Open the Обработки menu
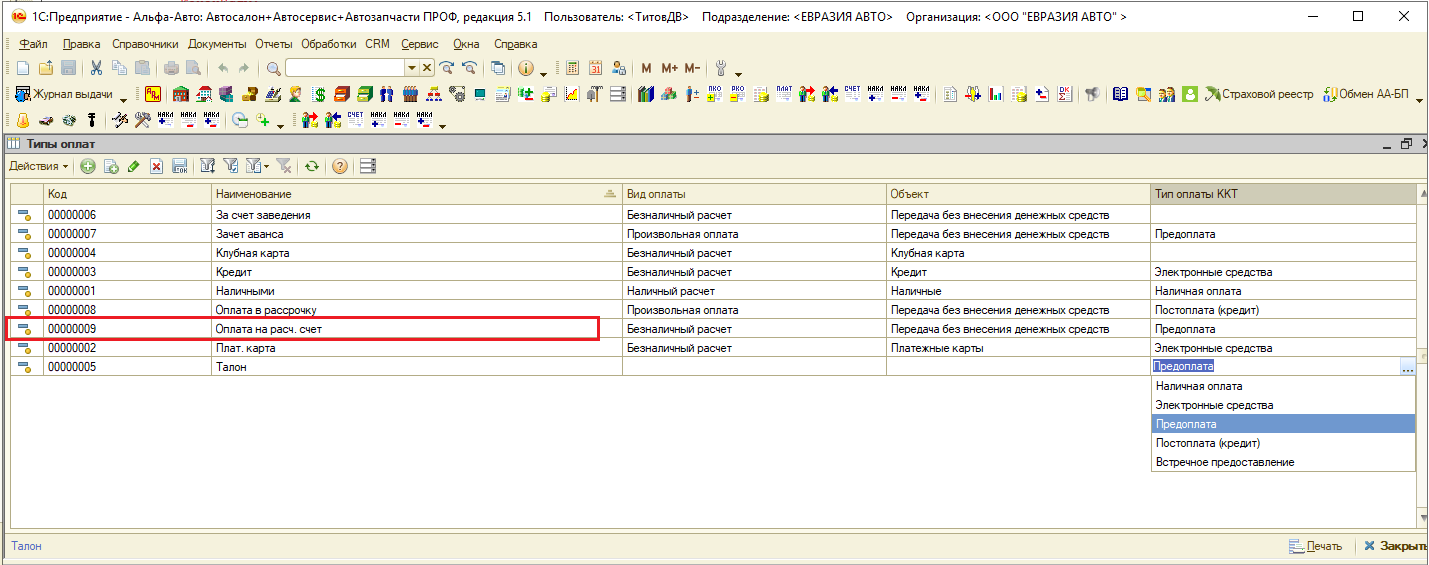This screenshot has width=1429, height=565. coord(329,44)
